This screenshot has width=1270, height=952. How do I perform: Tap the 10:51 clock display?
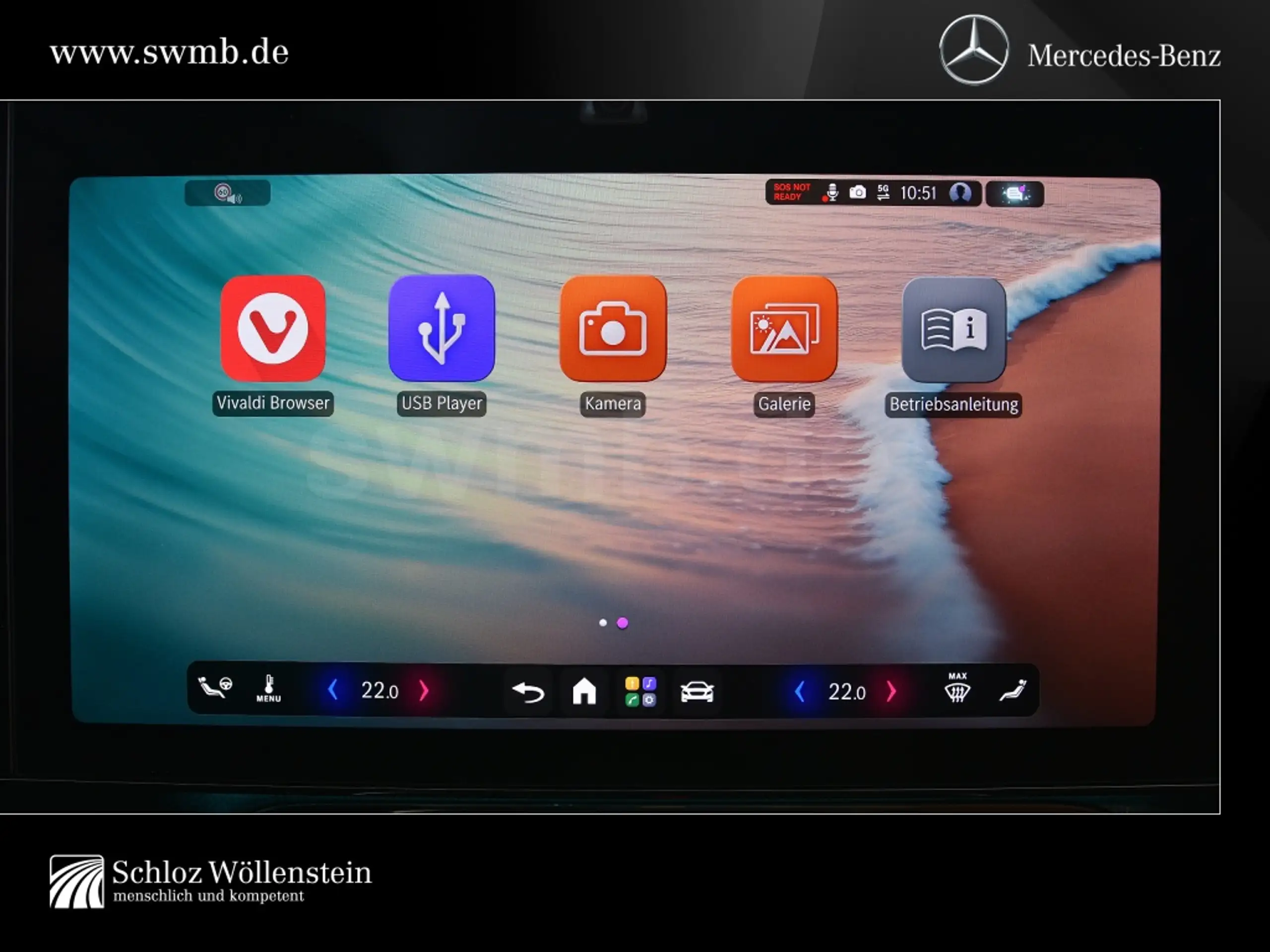[x=918, y=193]
